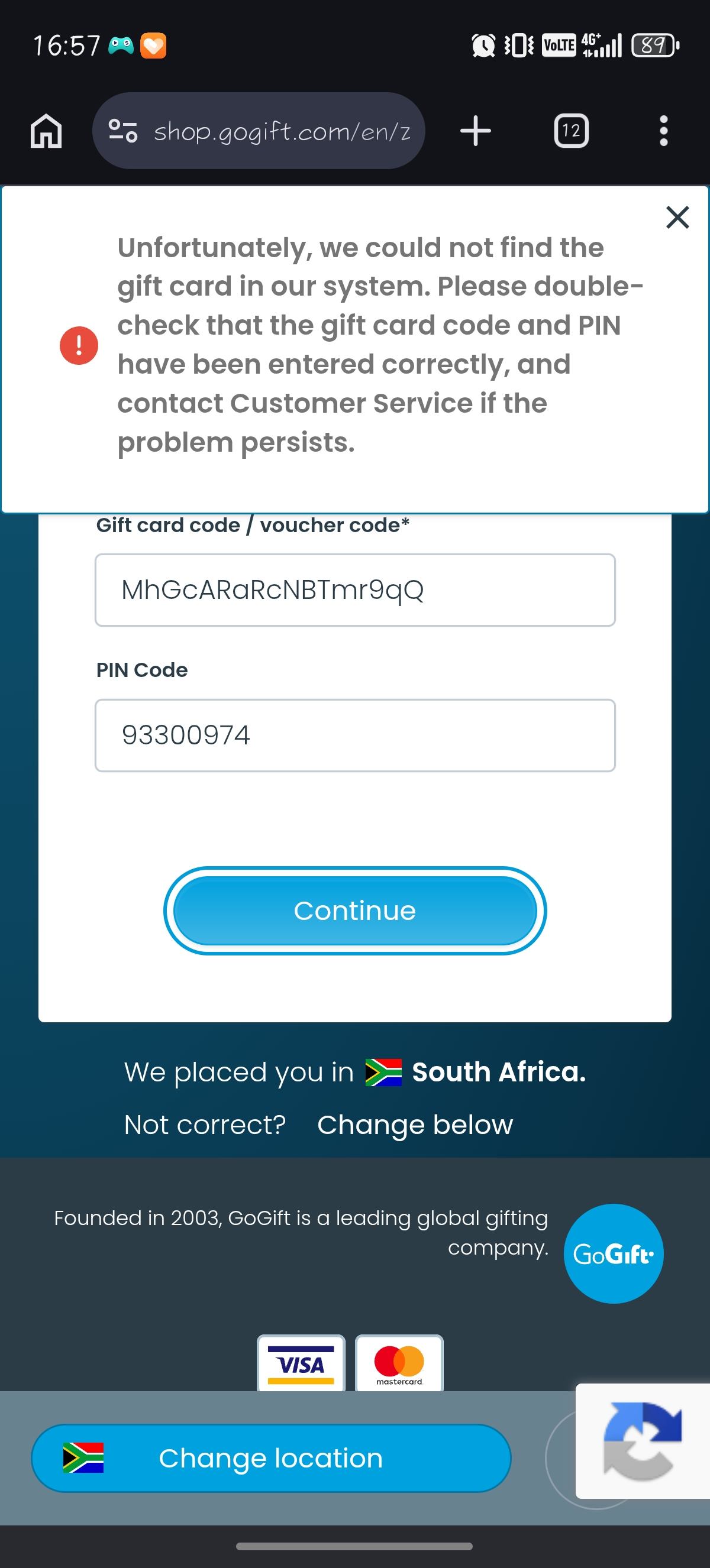Screen dimensions: 710x1568
Task: Click the Gift card code input field
Action: pos(355,590)
